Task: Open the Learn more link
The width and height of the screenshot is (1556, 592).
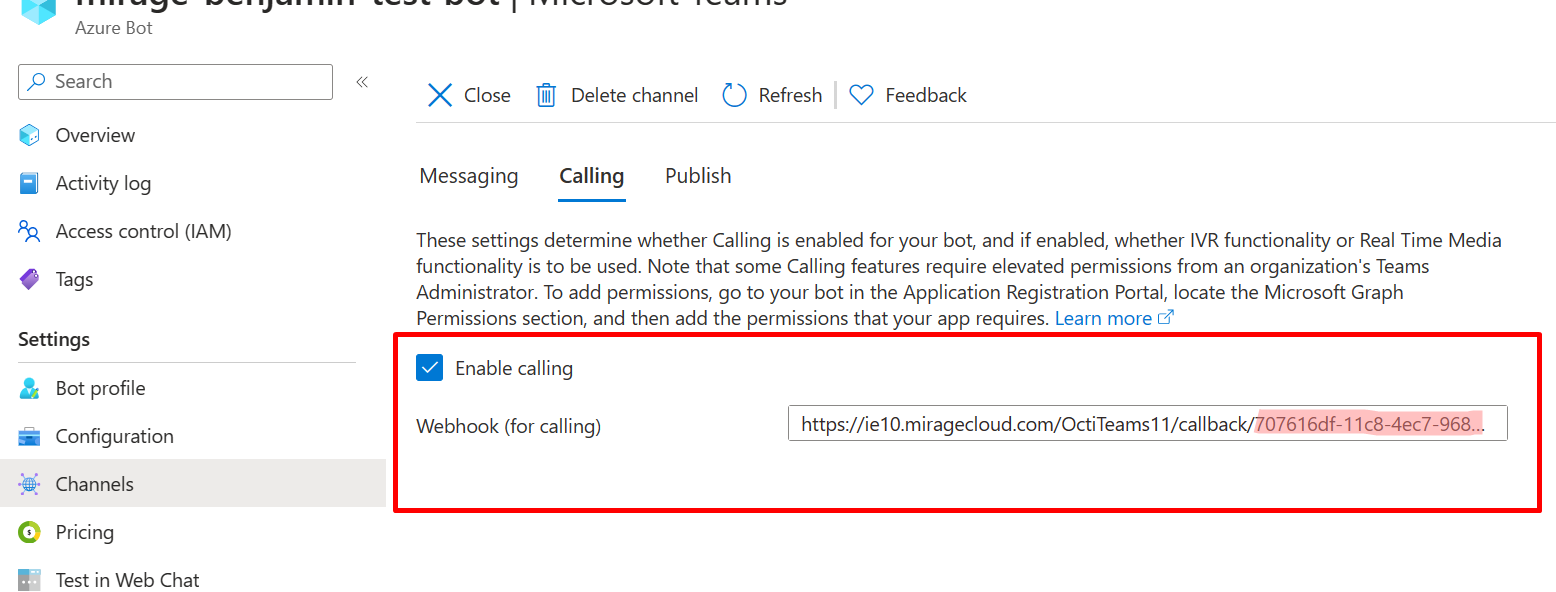Action: (1103, 318)
